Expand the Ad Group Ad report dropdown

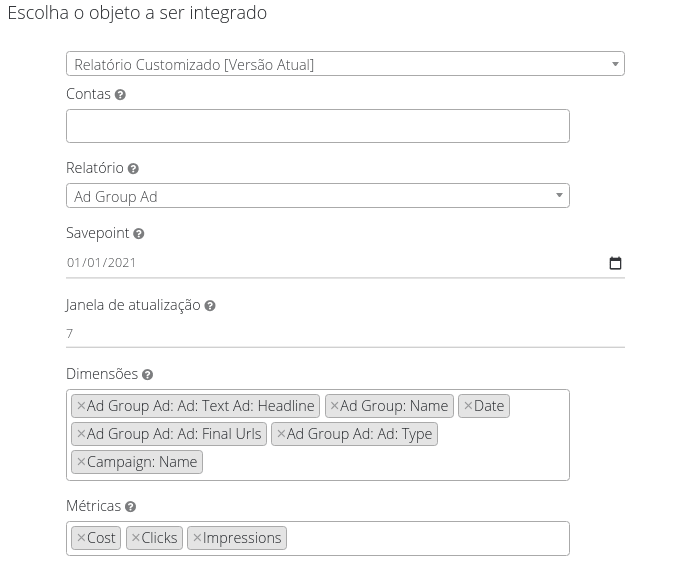[317, 196]
